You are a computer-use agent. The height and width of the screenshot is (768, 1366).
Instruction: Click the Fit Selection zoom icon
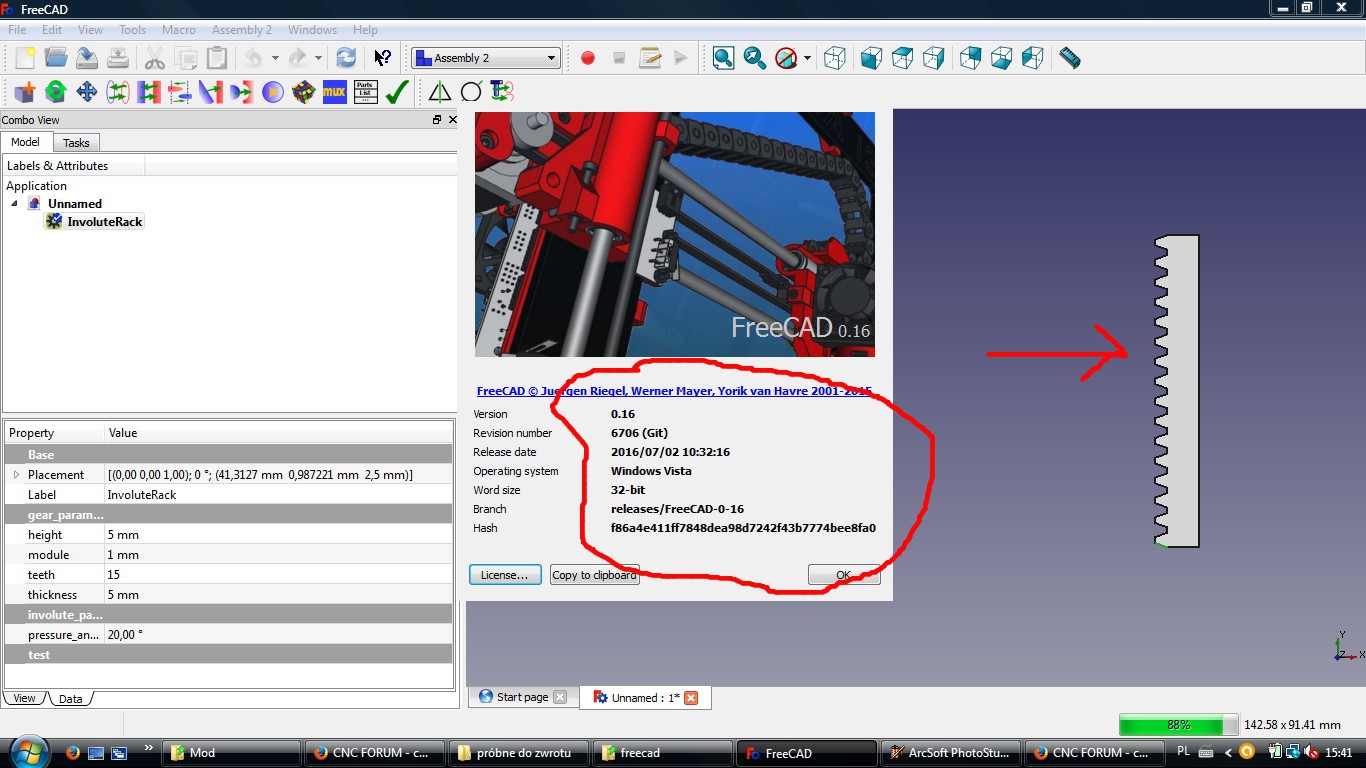(755, 58)
